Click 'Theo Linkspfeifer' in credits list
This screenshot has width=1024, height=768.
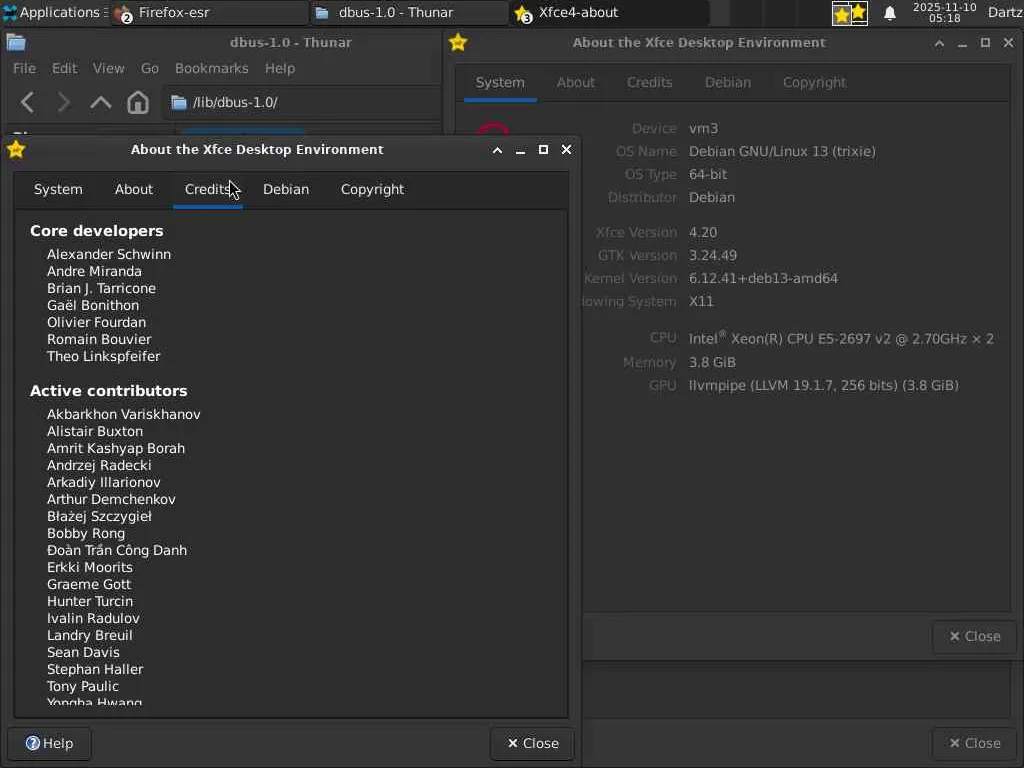(x=103, y=357)
